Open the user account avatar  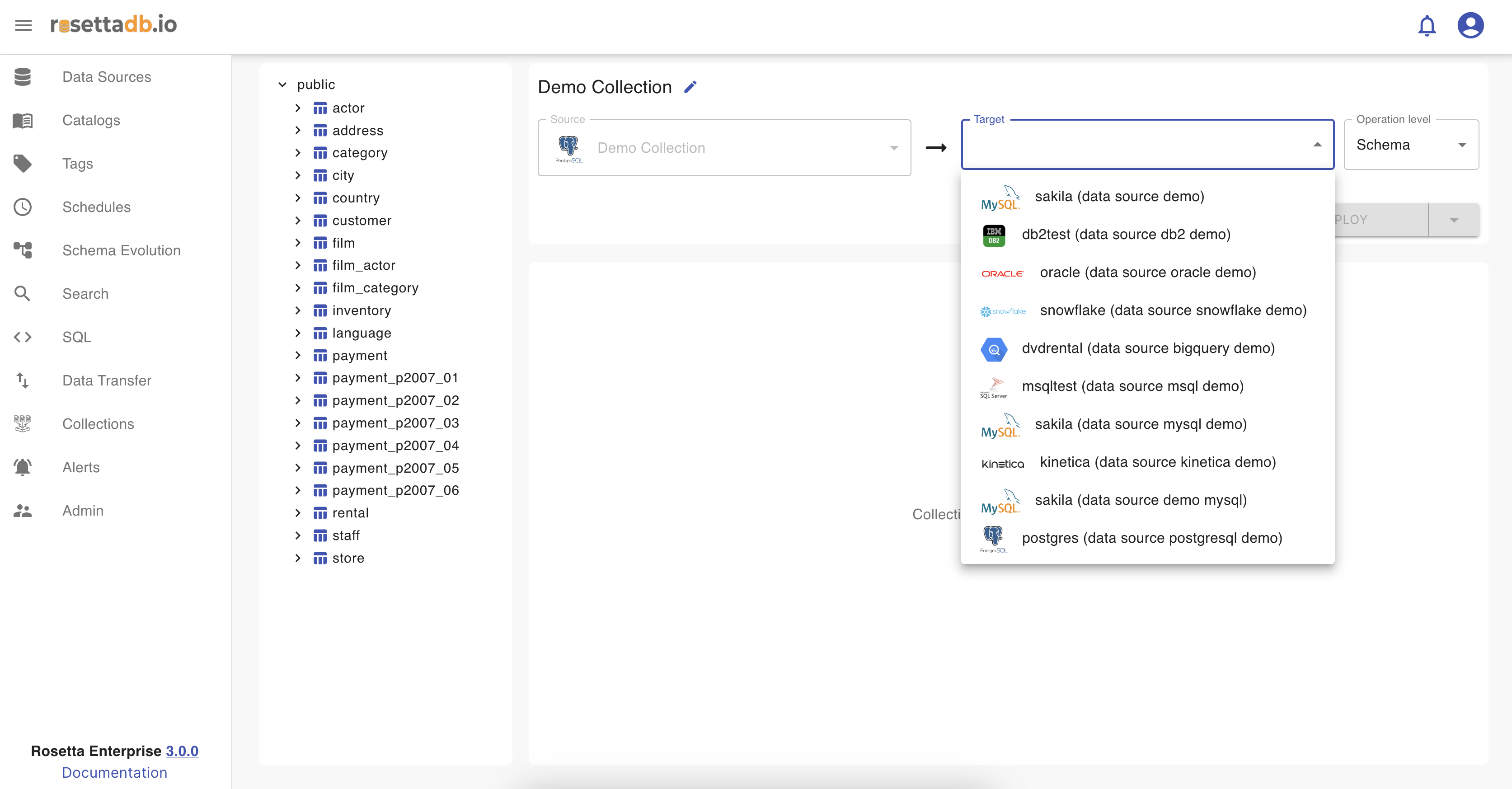(1470, 25)
